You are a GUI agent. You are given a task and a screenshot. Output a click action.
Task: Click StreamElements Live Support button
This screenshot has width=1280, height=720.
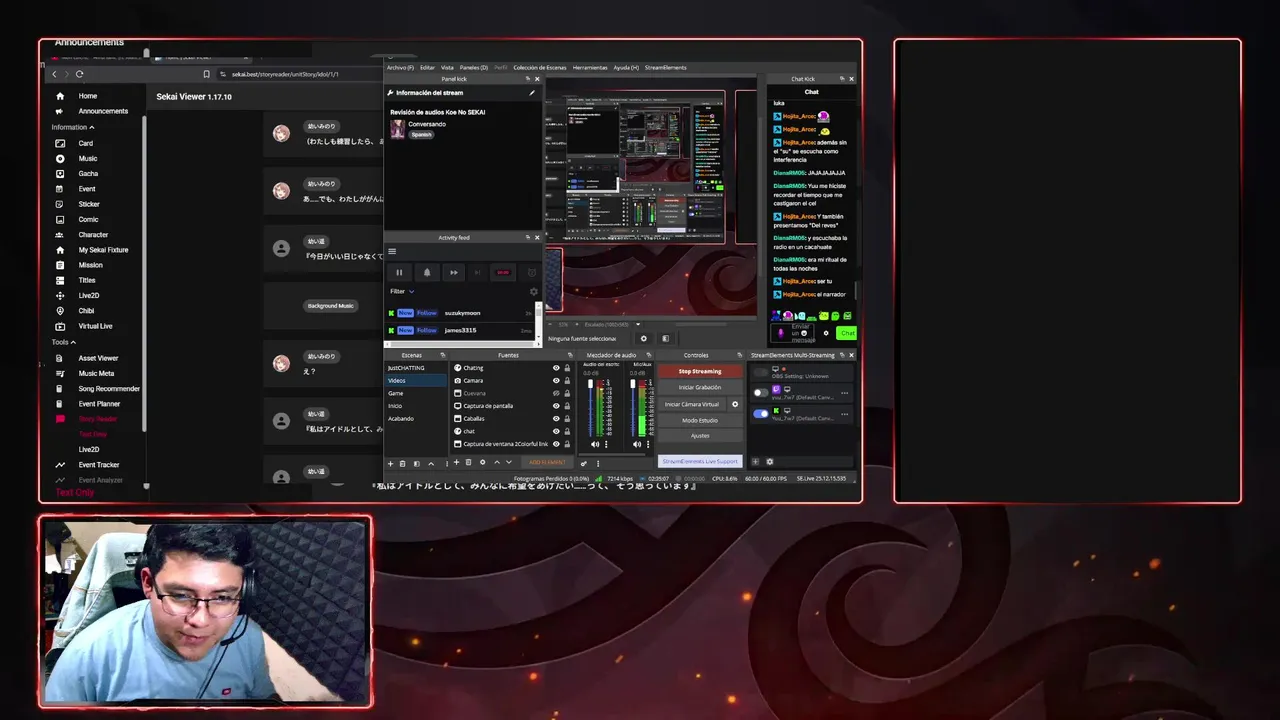[x=700, y=461]
